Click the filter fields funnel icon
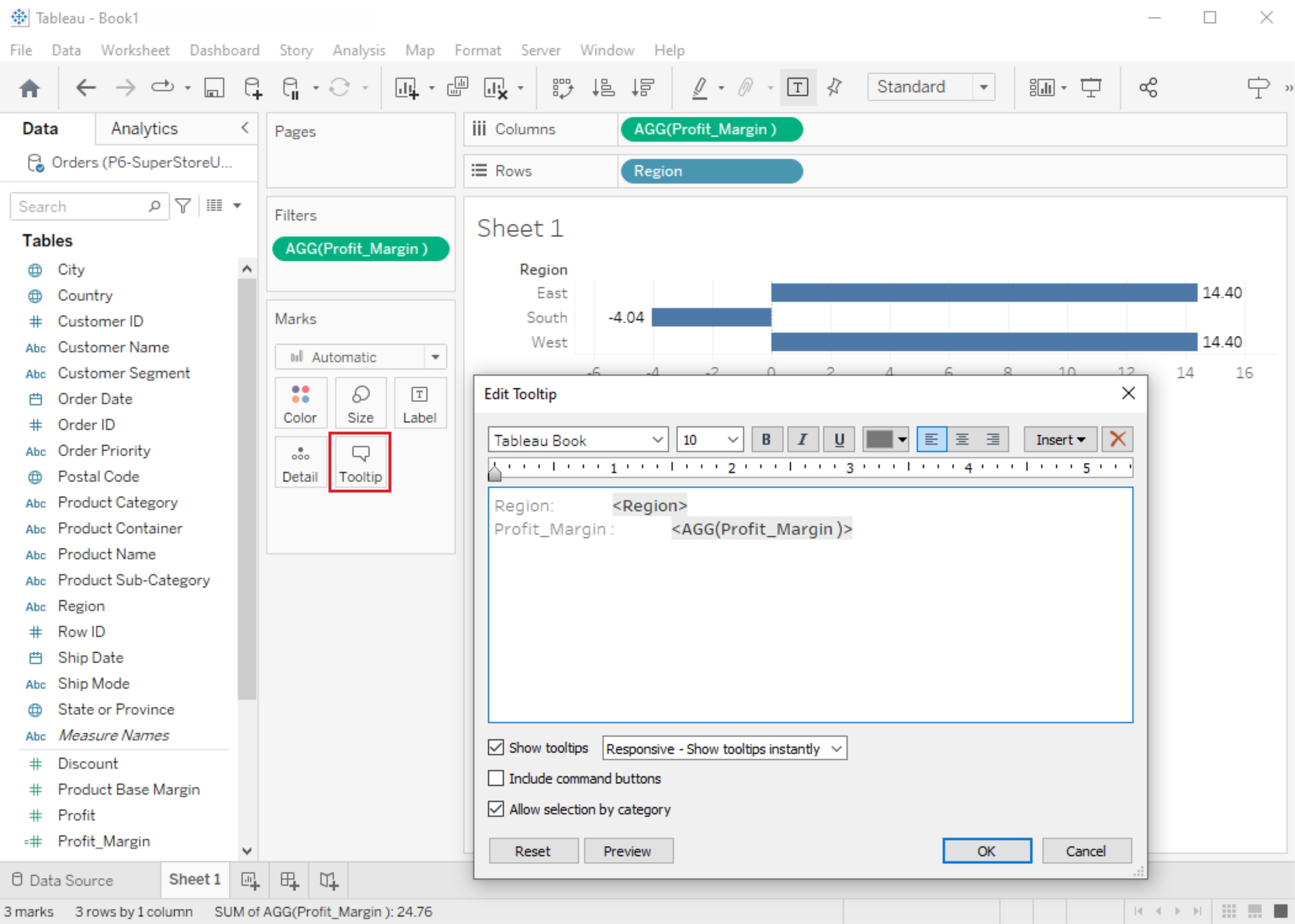 click(183, 206)
